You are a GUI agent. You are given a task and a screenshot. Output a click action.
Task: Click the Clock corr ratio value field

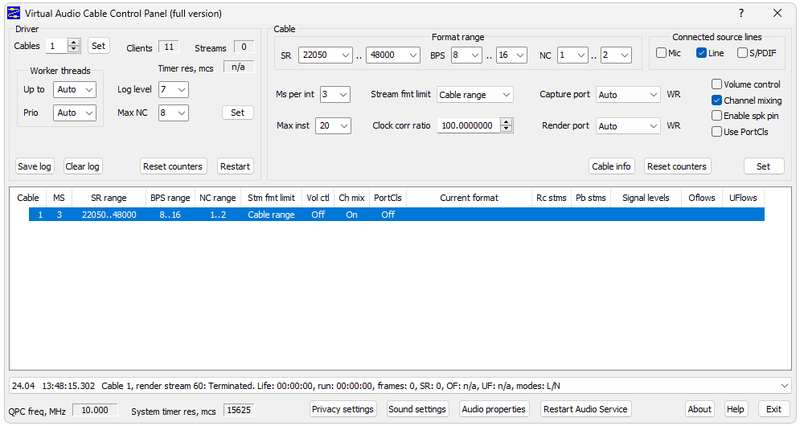468,126
